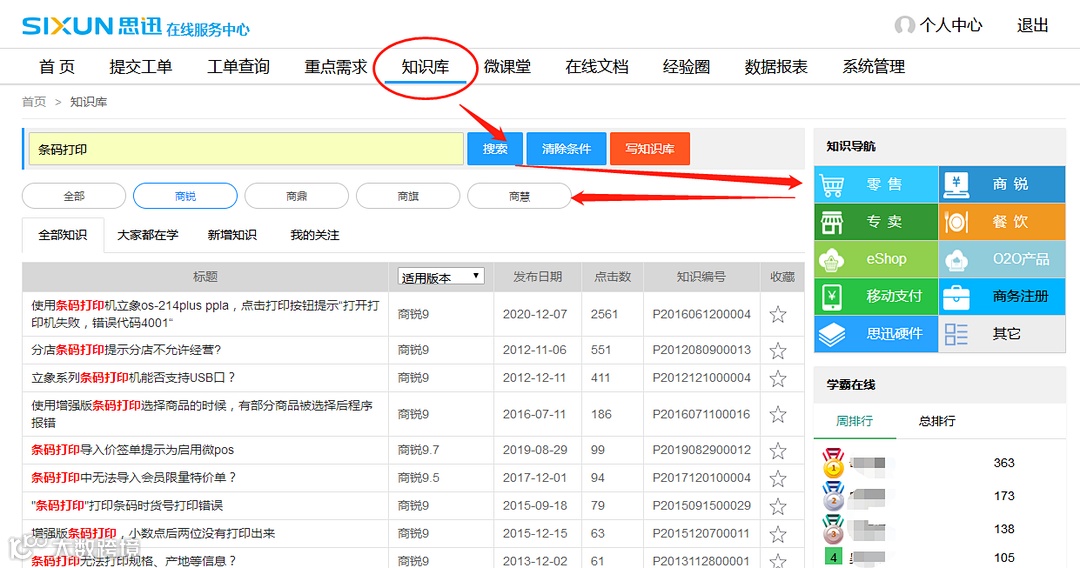Switch to the 大家都在学 tab
1080x568 pixels.
coord(147,235)
